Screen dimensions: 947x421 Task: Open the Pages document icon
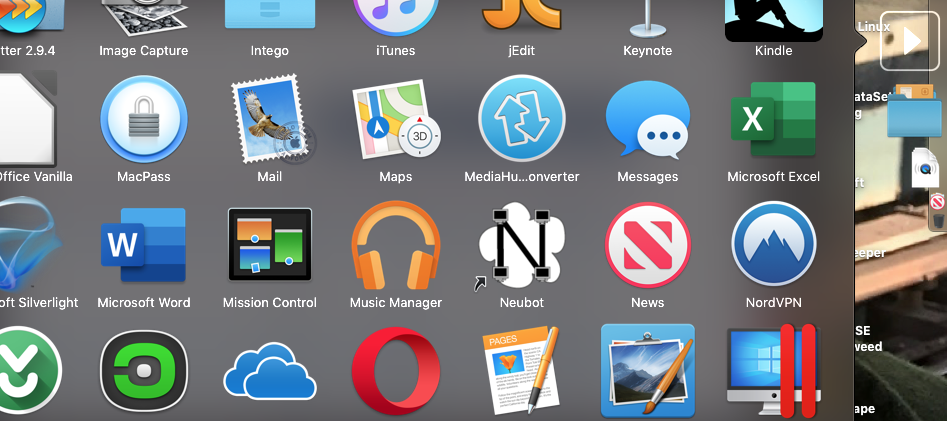(522, 370)
